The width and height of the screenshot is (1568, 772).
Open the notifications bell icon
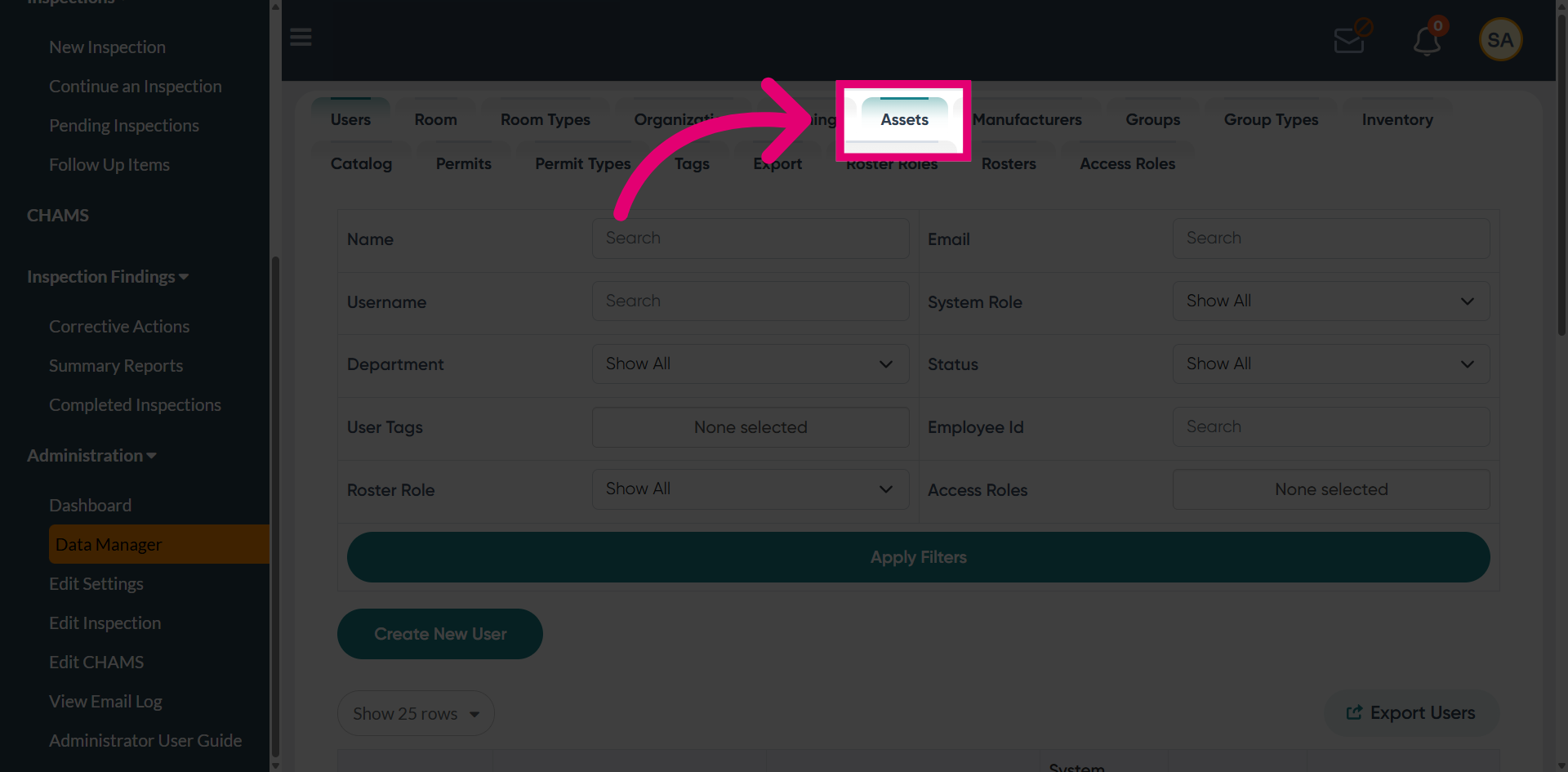point(1428,39)
